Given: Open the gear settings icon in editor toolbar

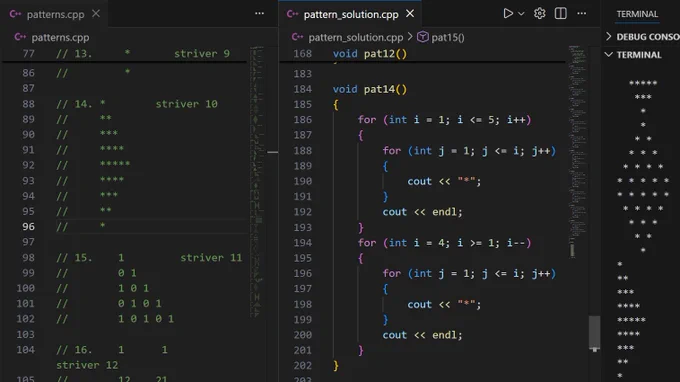Looking at the screenshot, I should click(x=539, y=13).
